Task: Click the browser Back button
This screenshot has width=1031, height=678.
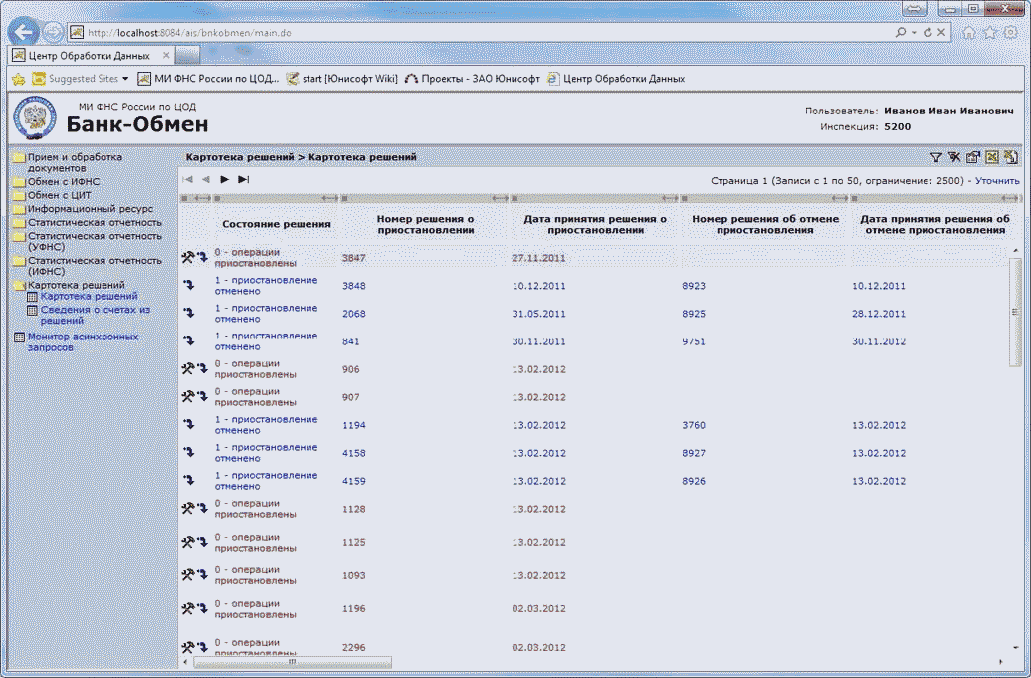Action: (x=25, y=32)
